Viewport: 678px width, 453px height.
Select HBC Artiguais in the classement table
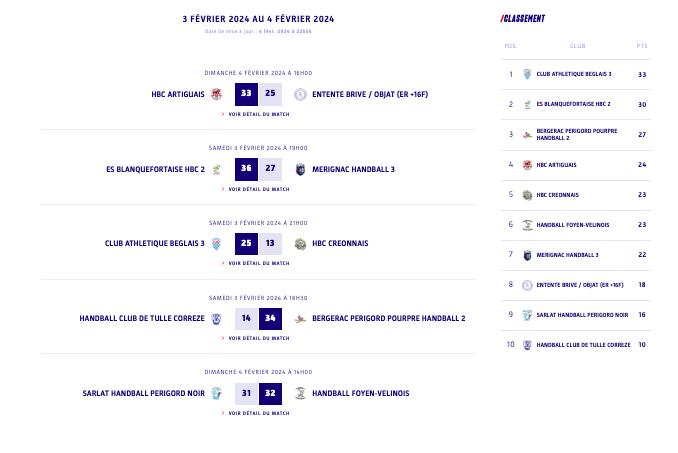[x=556, y=164]
